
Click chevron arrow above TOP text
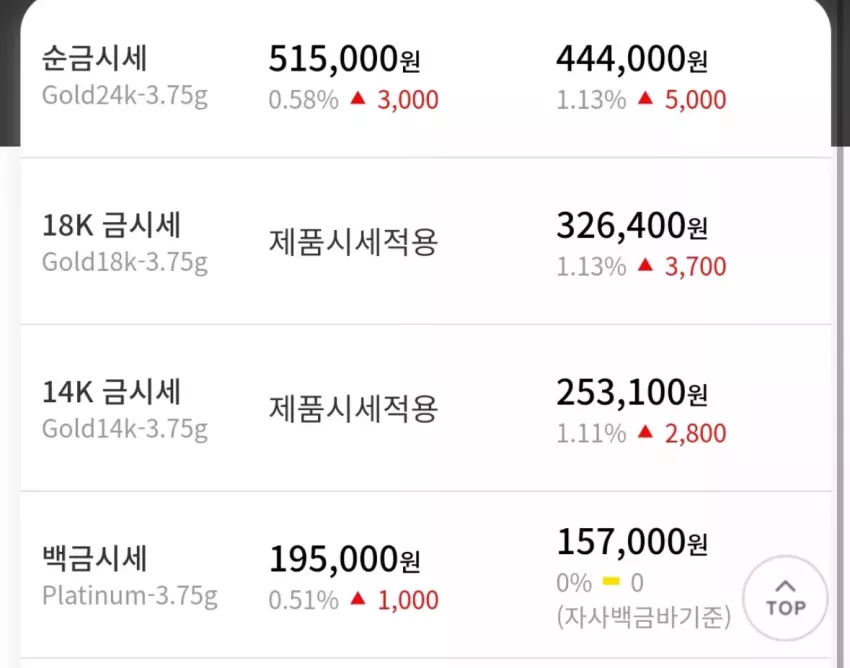coord(785,586)
